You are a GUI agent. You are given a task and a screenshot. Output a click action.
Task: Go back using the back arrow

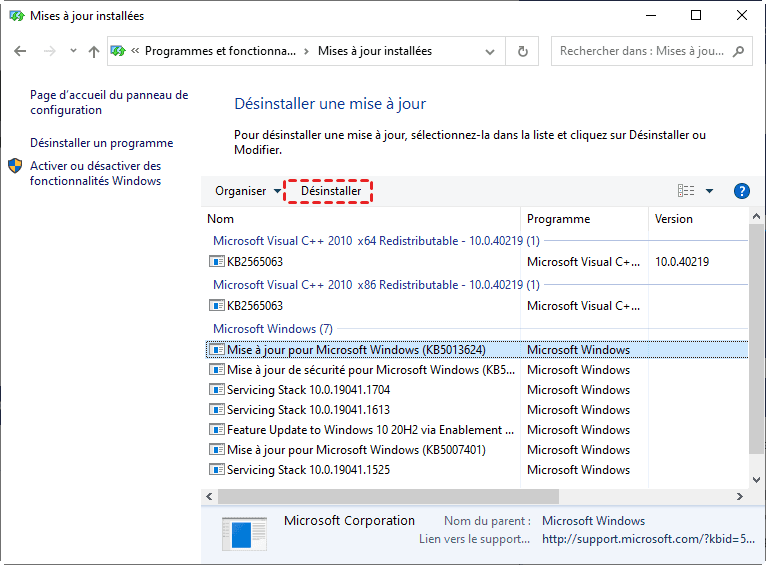[x=20, y=51]
